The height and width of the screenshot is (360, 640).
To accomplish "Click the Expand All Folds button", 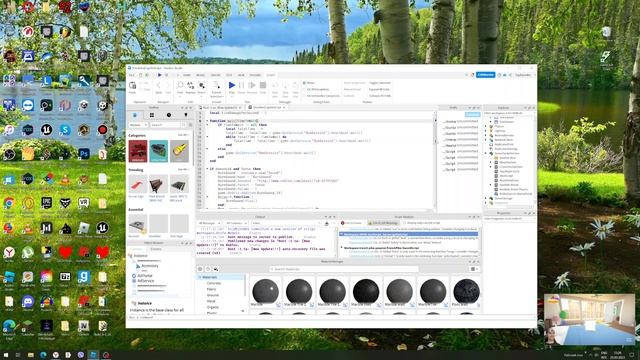I will click(x=380, y=89).
